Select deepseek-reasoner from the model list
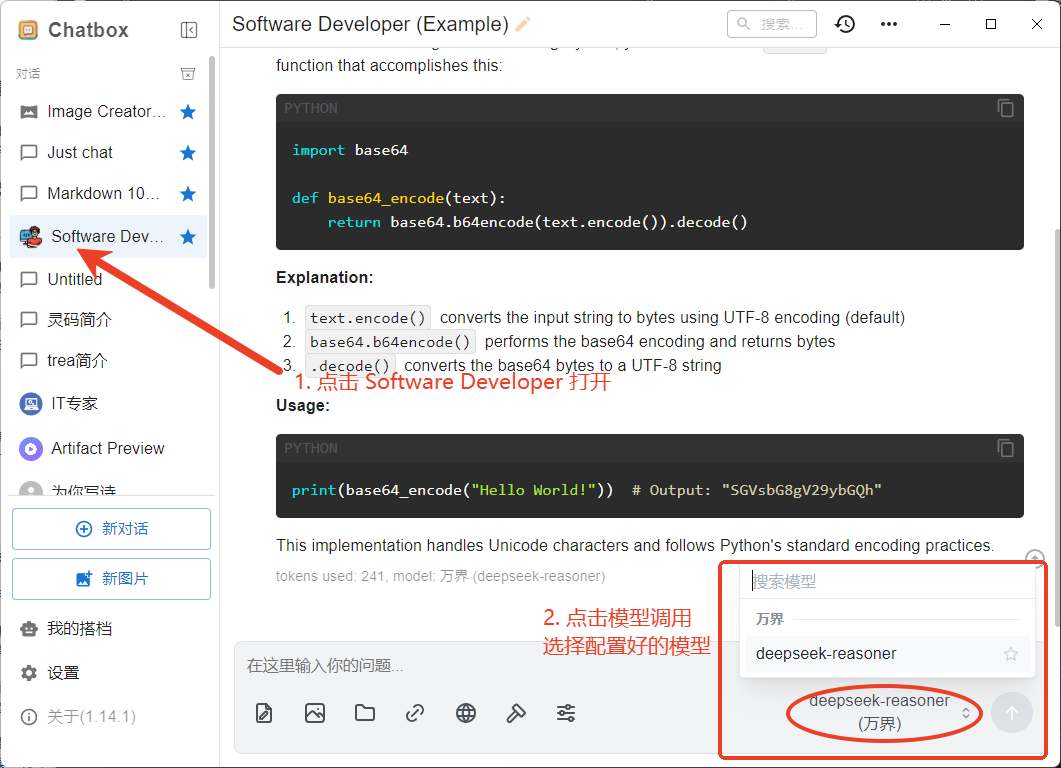The height and width of the screenshot is (768, 1061). [x=826, y=654]
